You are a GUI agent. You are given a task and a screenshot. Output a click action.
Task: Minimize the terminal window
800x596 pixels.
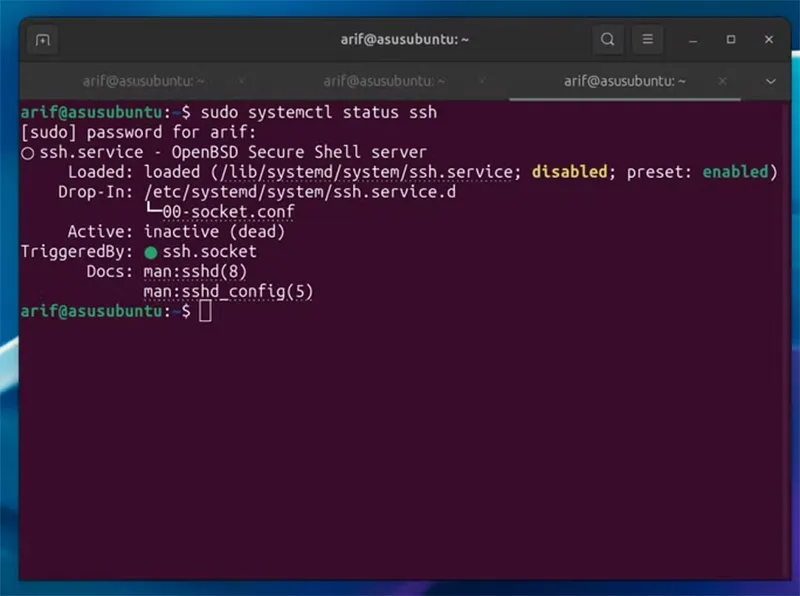point(693,39)
